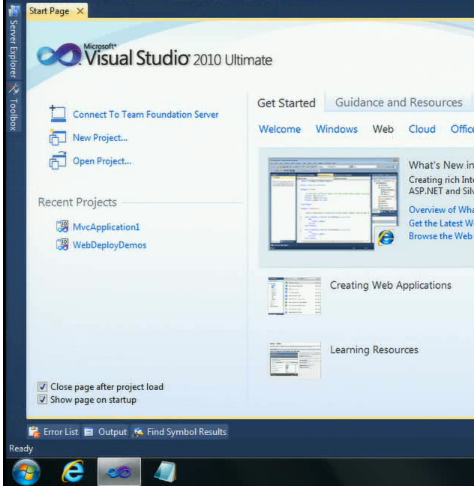
Task: Click the WebDeployDemos project icon
Action: [62, 244]
